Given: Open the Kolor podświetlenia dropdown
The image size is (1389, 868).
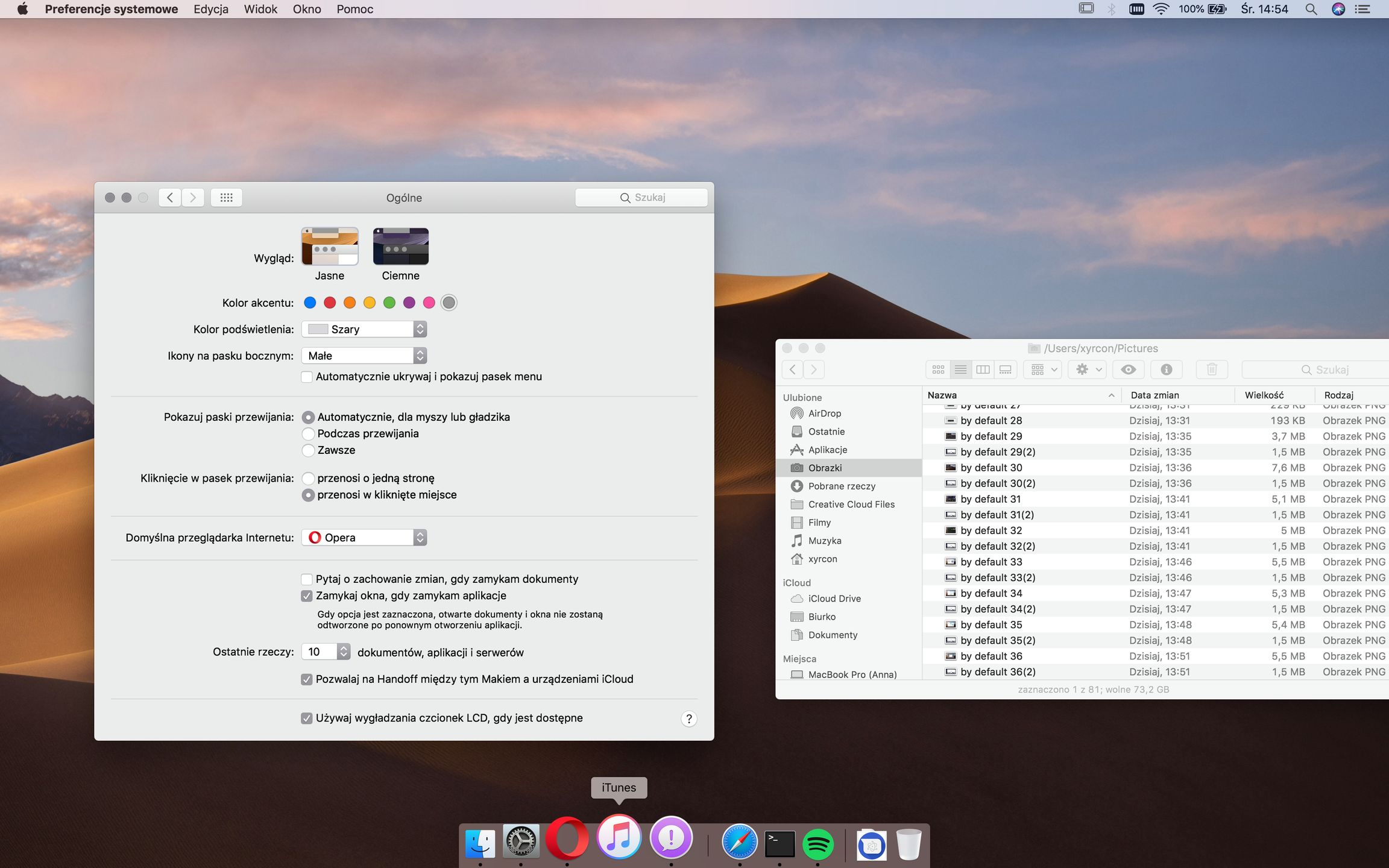Looking at the screenshot, I should point(364,329).
